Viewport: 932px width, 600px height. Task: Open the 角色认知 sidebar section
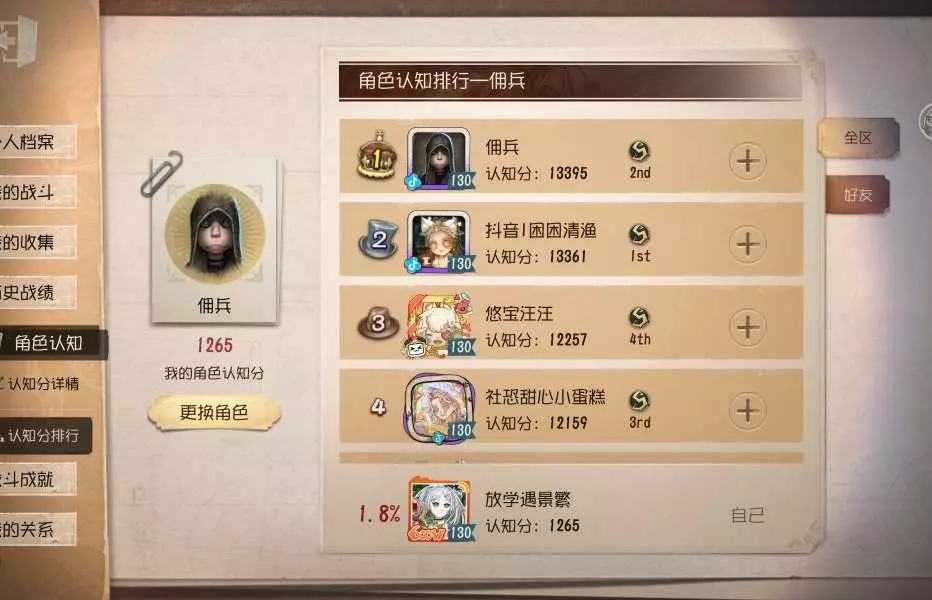click(x=50, y=343)
